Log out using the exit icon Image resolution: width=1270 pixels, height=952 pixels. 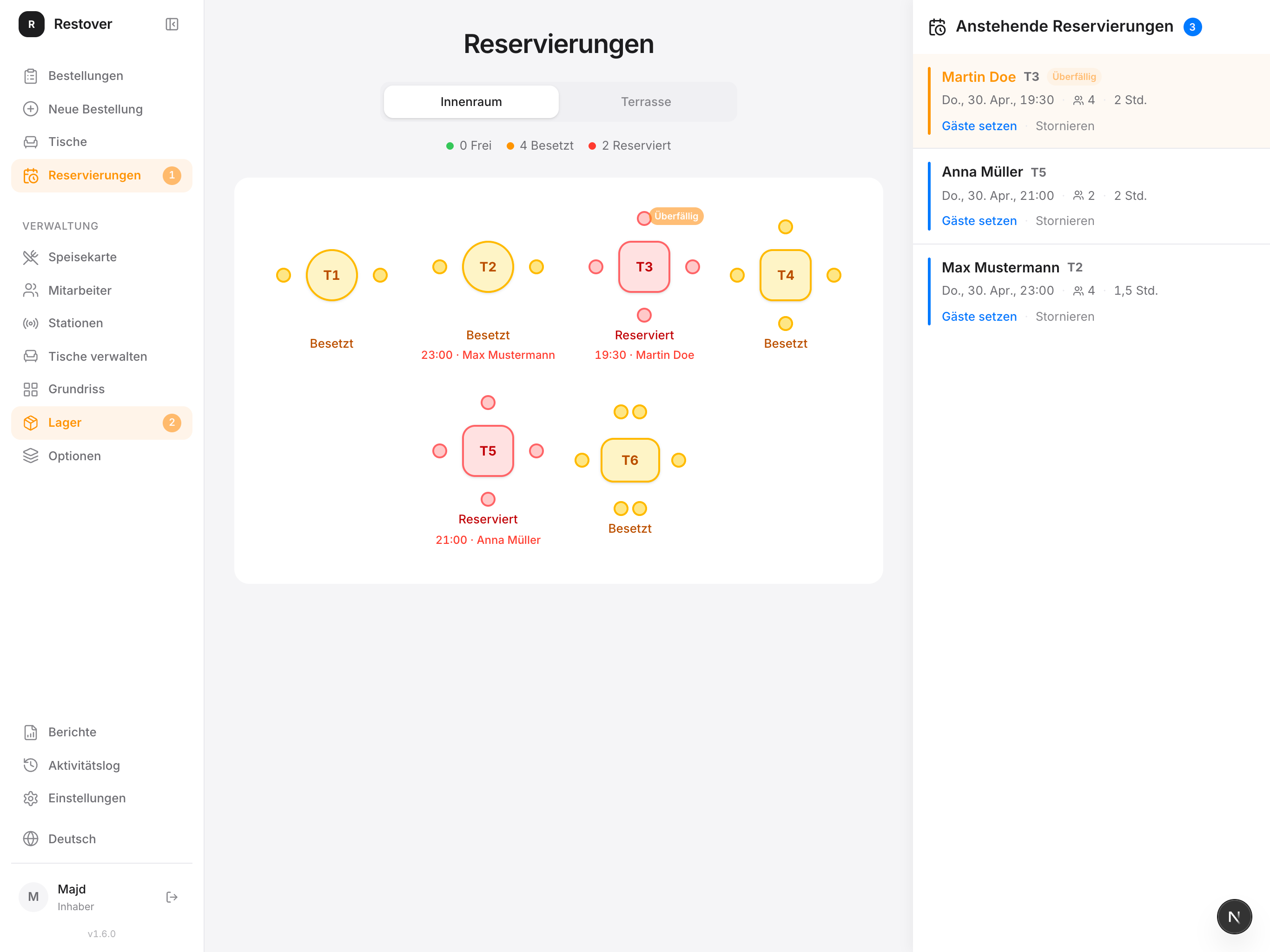point(172,897)
